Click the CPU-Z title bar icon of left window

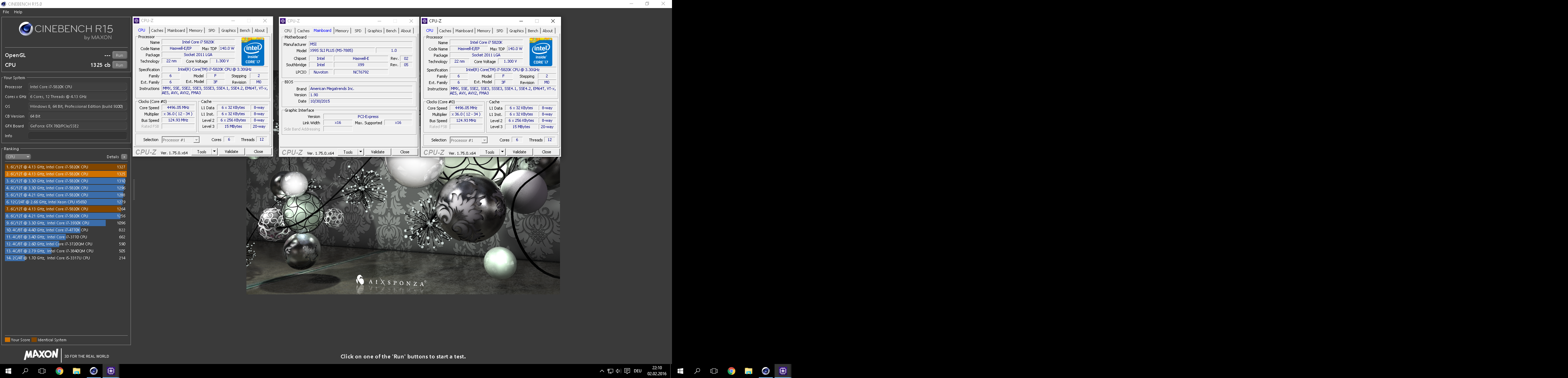pos(137,21)
